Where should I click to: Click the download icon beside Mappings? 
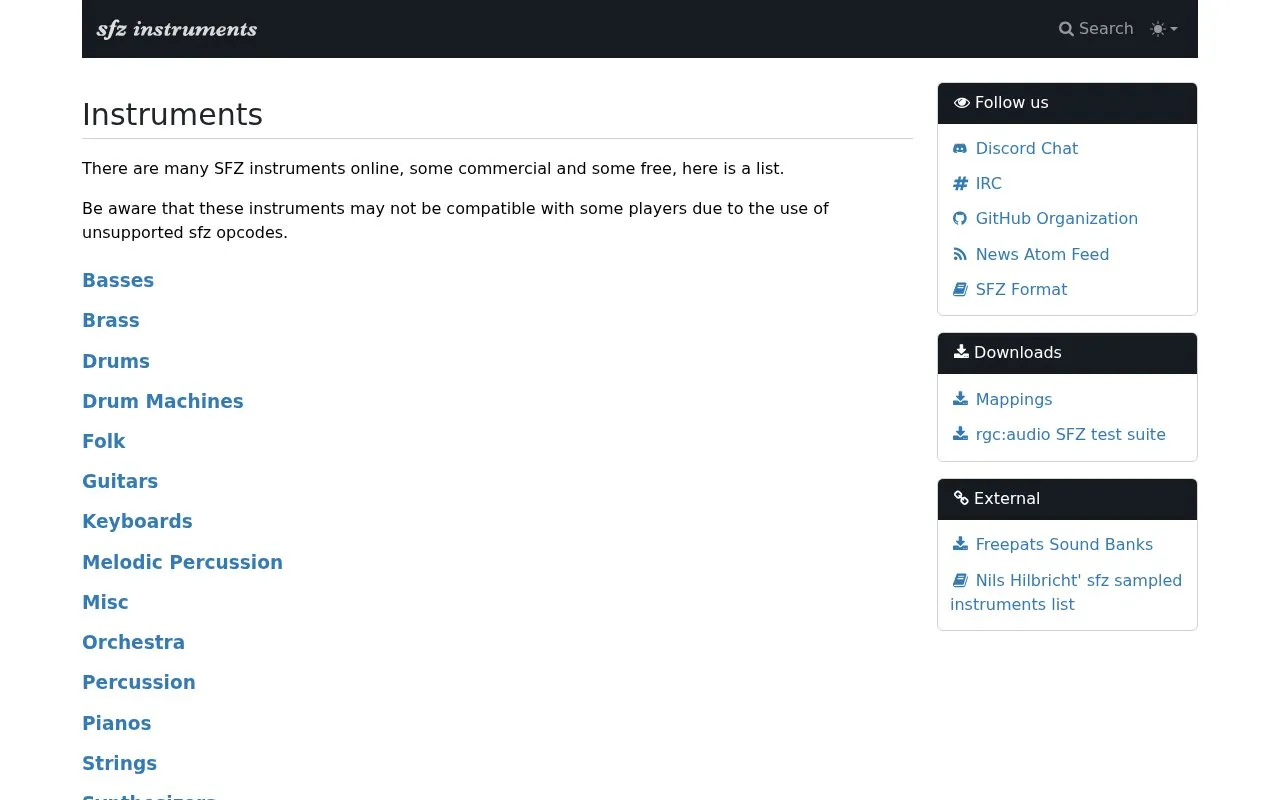(x=960, y=399)
